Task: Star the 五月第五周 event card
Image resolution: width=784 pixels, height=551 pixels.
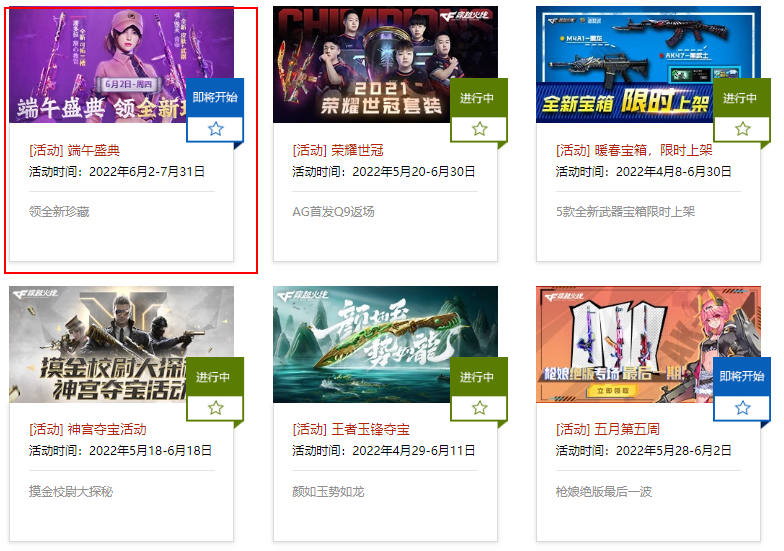Action: [x=742, y=408]
